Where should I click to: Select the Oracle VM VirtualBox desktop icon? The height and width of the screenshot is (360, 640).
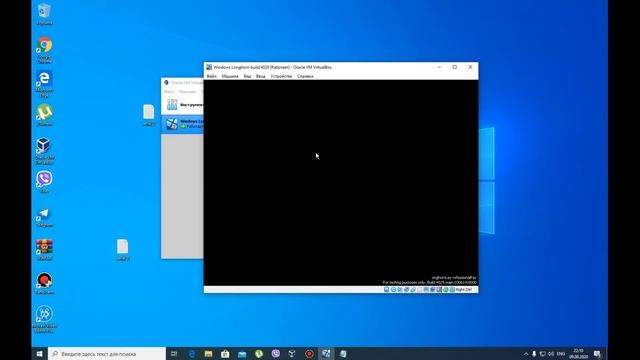click(x=44, y=151)
